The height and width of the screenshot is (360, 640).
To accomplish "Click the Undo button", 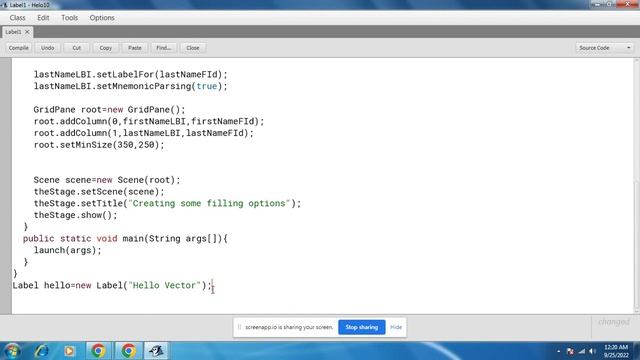I will pyautogui.click(x=47, y=48).
